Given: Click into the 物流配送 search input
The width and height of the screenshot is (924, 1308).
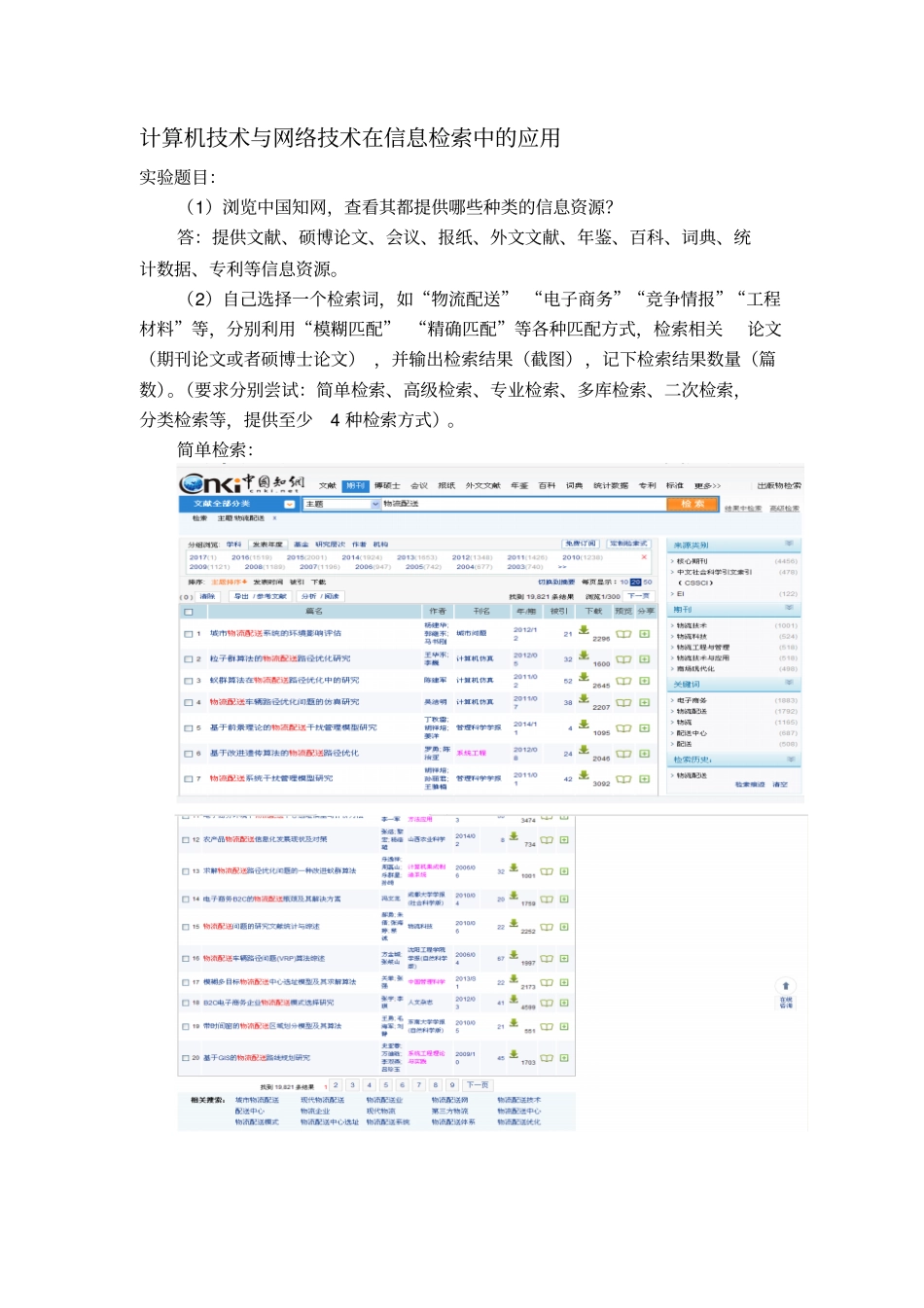Looking at the screenshot, I should pos(523,504).
